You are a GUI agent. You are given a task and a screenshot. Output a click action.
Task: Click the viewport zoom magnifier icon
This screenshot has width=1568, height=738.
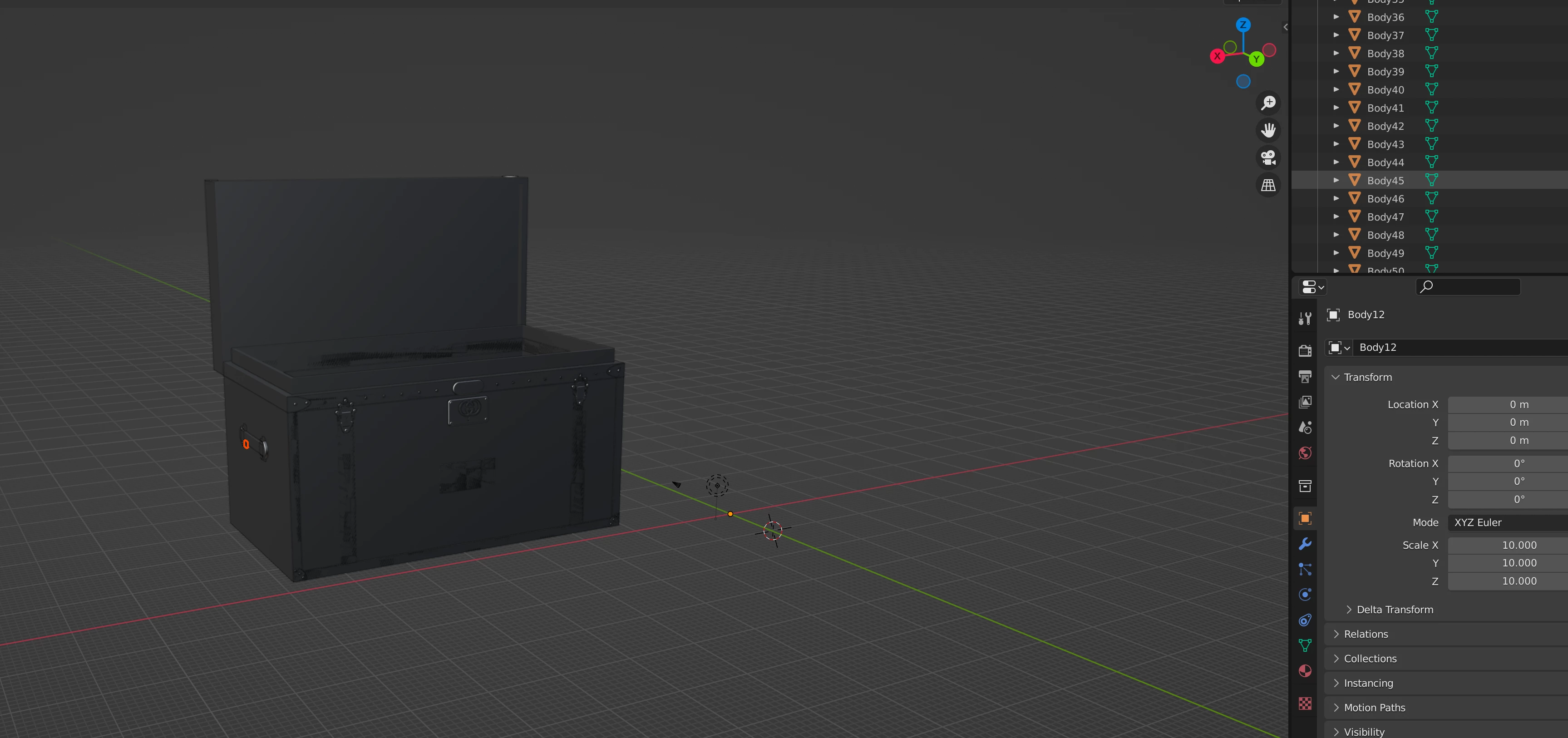coord(1268,103)
